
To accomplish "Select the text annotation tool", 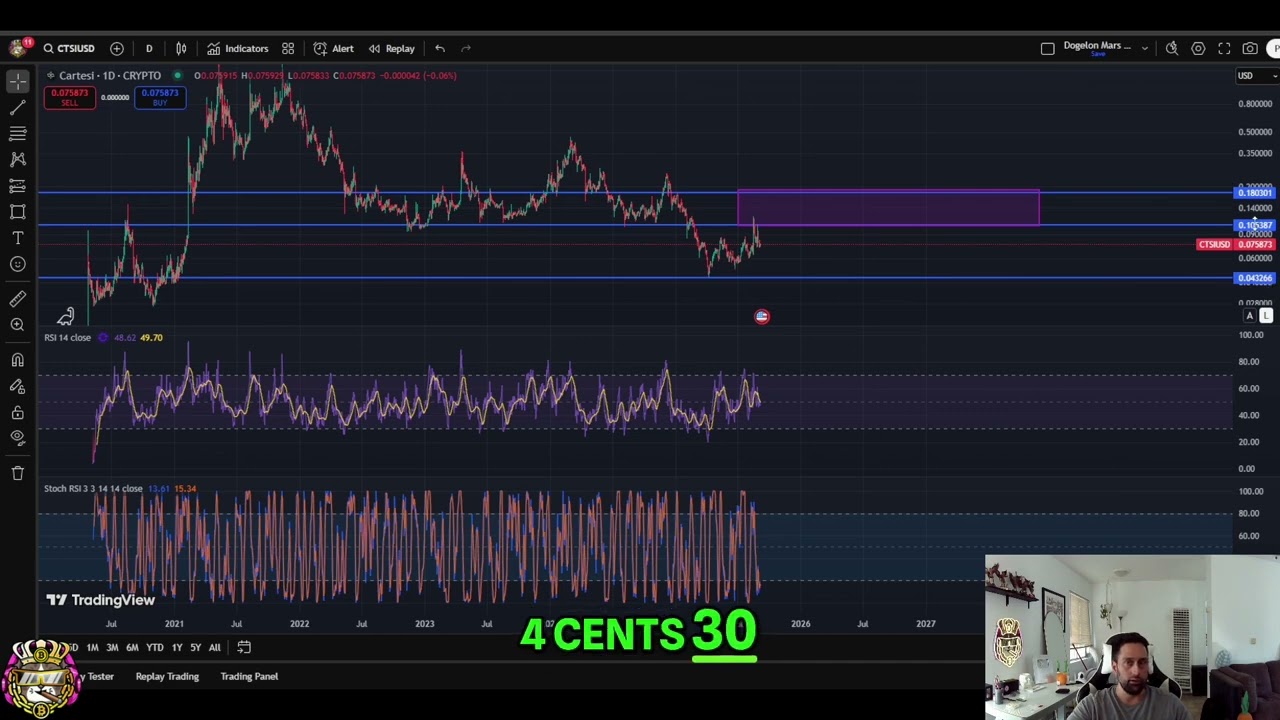I will (x=18, y=238).
